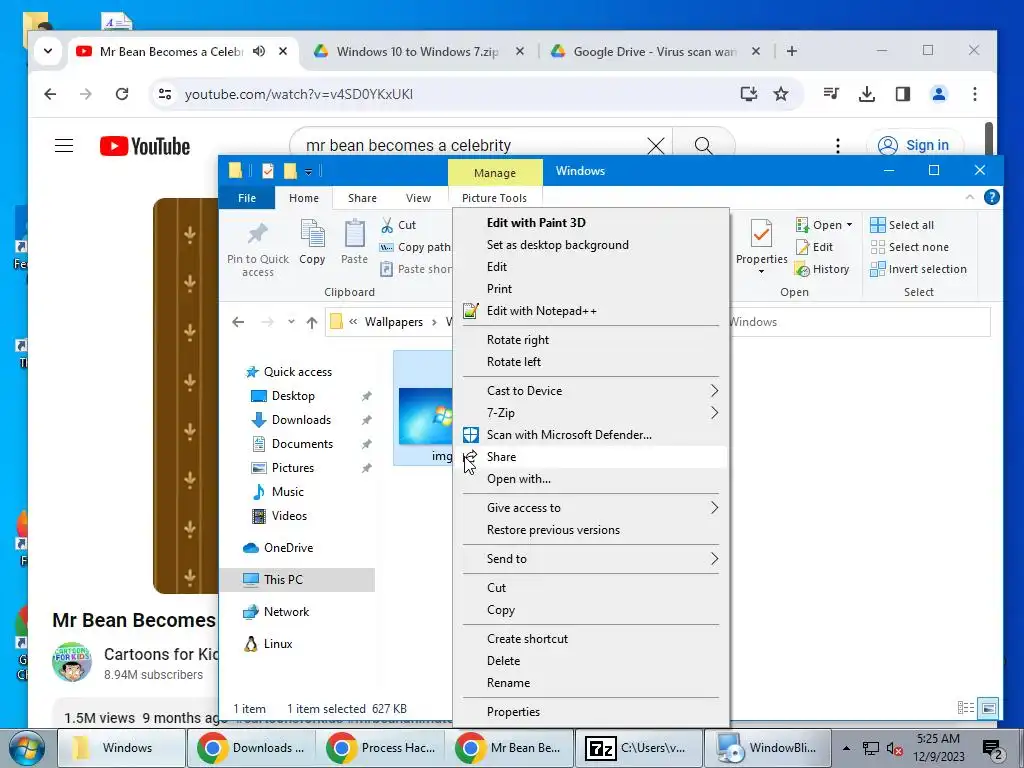Open 7z taskbar window button
This screenshot has height=768, width=1024.
(x=639, y=748)
